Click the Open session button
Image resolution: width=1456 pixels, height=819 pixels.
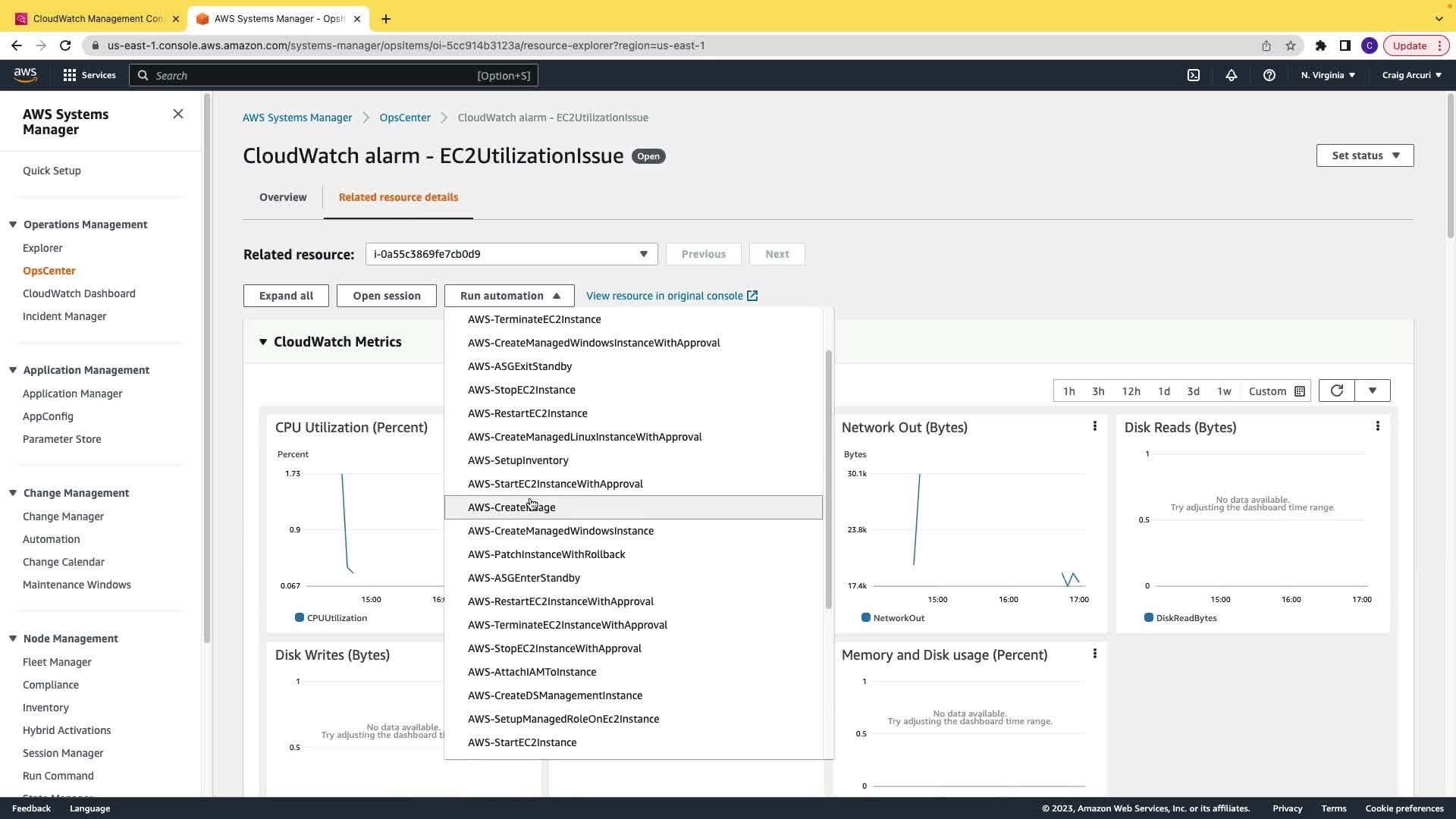click(386, 296)
